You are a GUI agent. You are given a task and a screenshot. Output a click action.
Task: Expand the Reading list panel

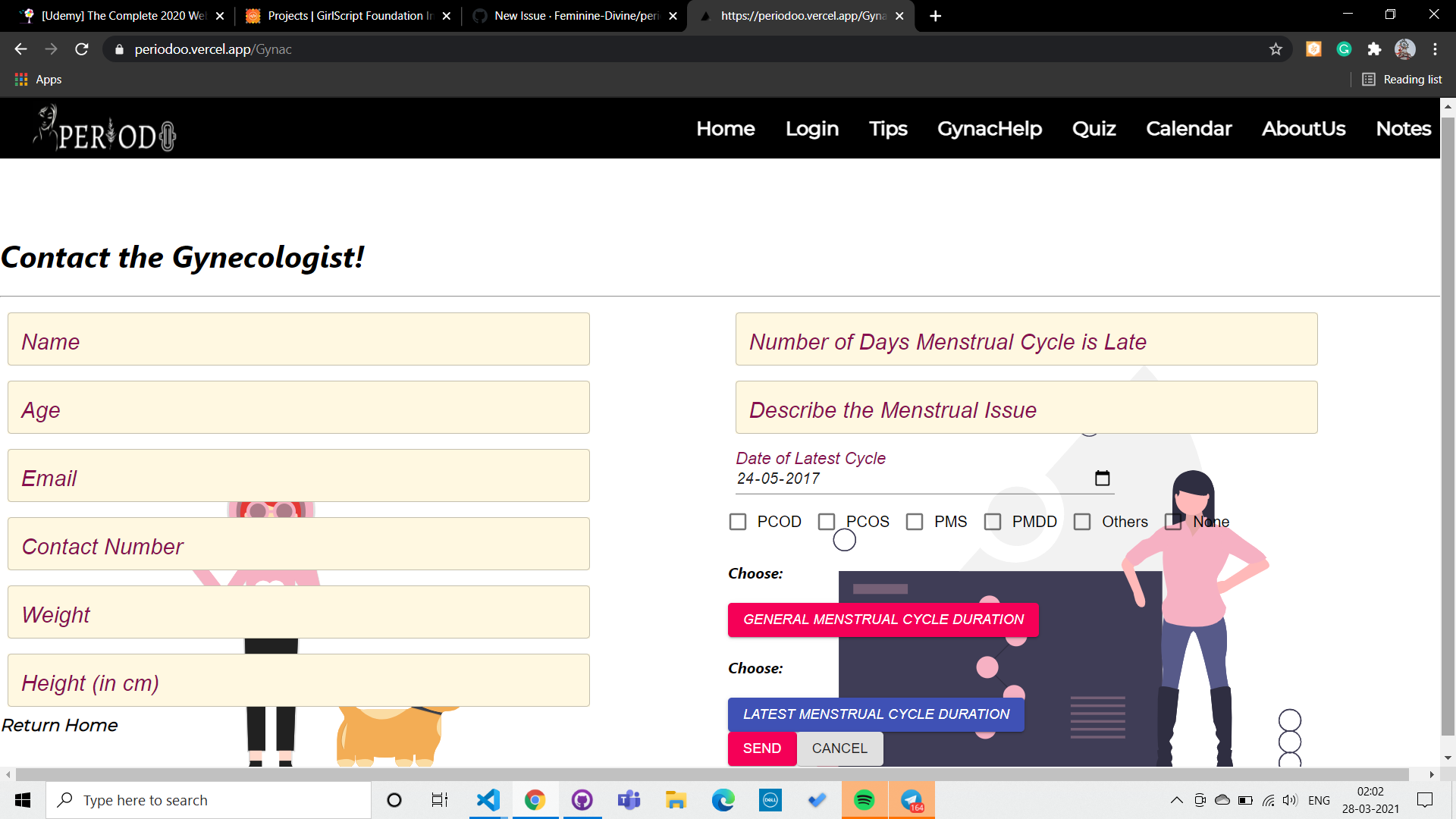(x=1402, y=79)
